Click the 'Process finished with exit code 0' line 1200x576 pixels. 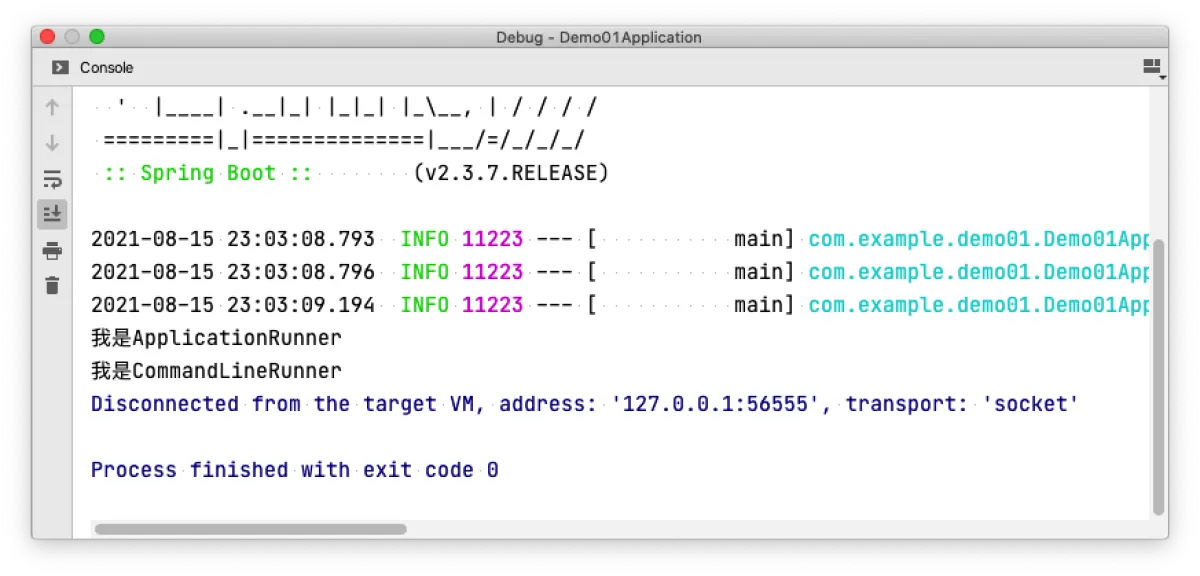pos(295,470)
